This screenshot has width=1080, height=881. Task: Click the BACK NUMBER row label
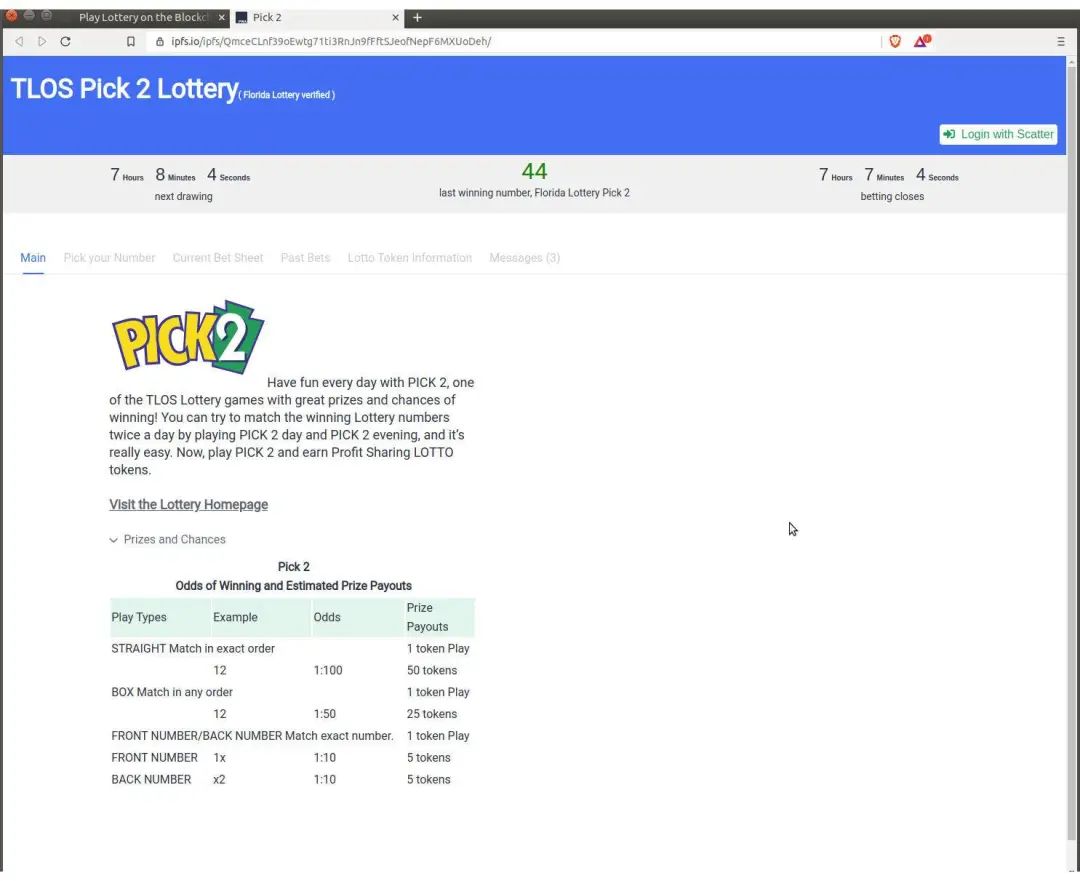pyautogui.click(x=152, y=779)
